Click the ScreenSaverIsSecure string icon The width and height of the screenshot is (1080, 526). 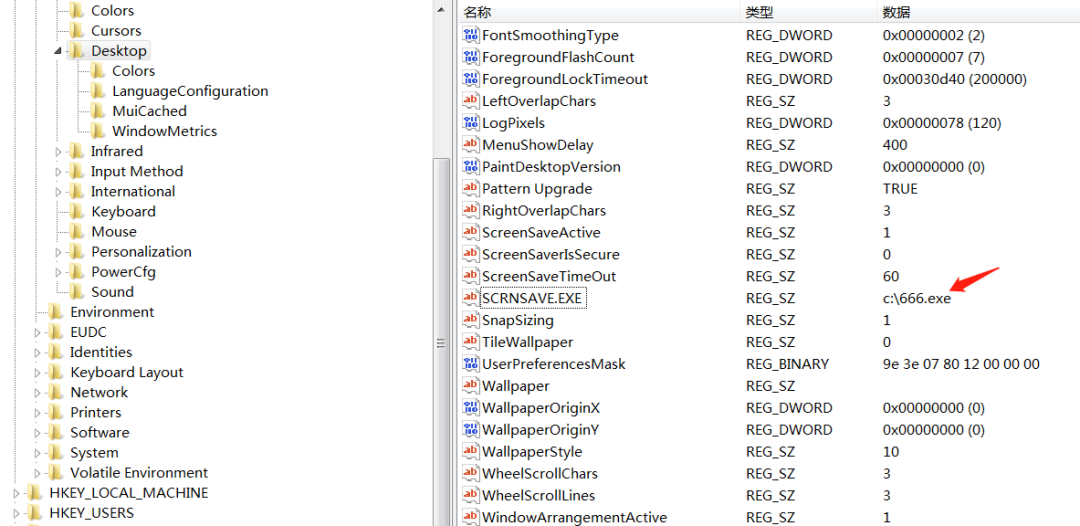[471, 255]
